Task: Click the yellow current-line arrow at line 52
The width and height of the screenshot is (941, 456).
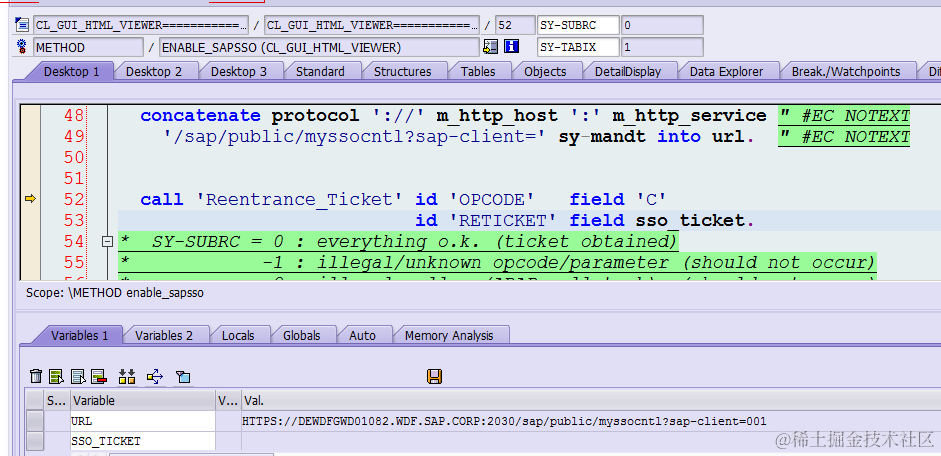Action: [x=30, y=199]
